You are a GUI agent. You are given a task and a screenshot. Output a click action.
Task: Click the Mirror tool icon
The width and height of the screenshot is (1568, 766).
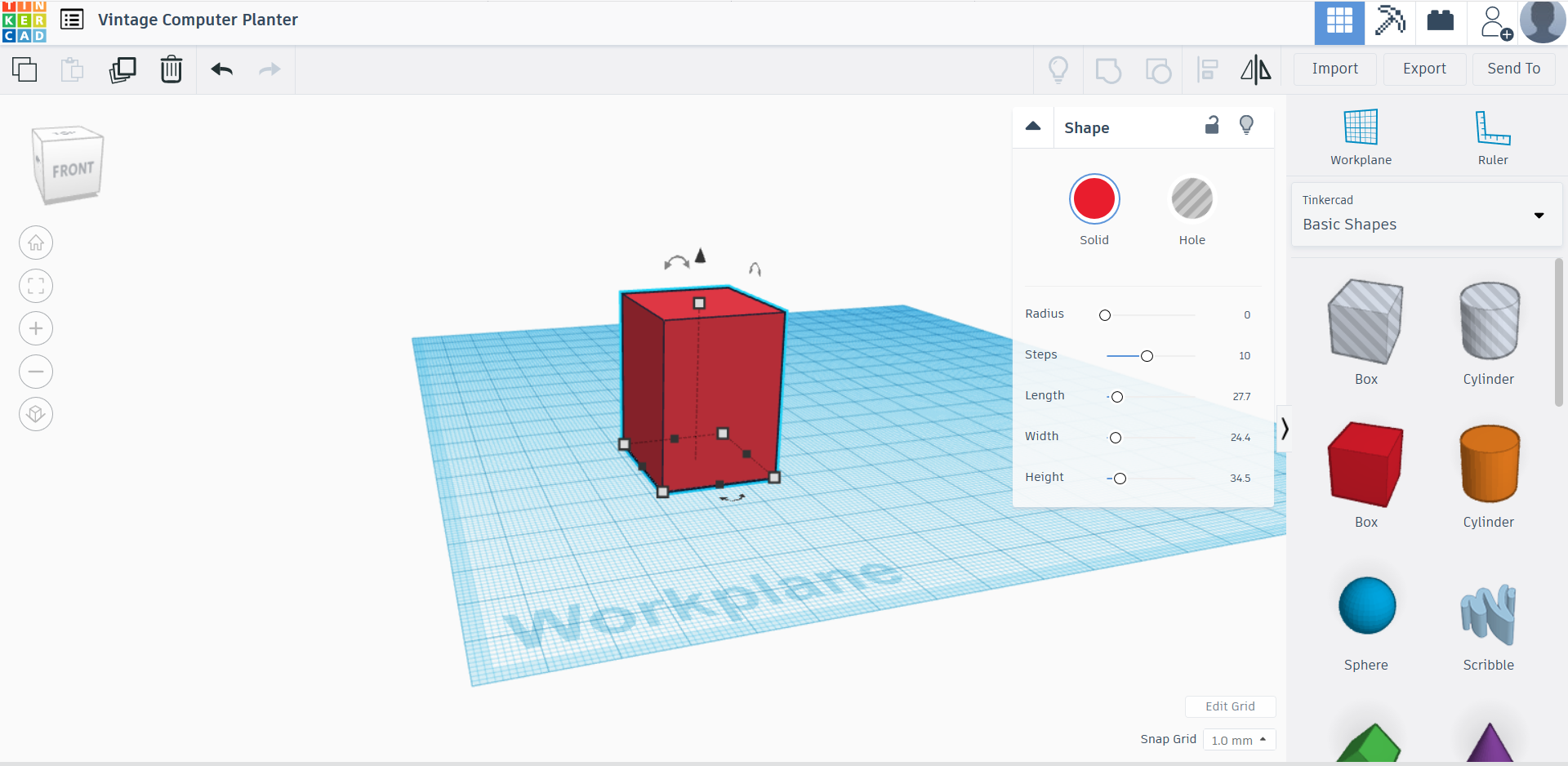pos(1256,69)
